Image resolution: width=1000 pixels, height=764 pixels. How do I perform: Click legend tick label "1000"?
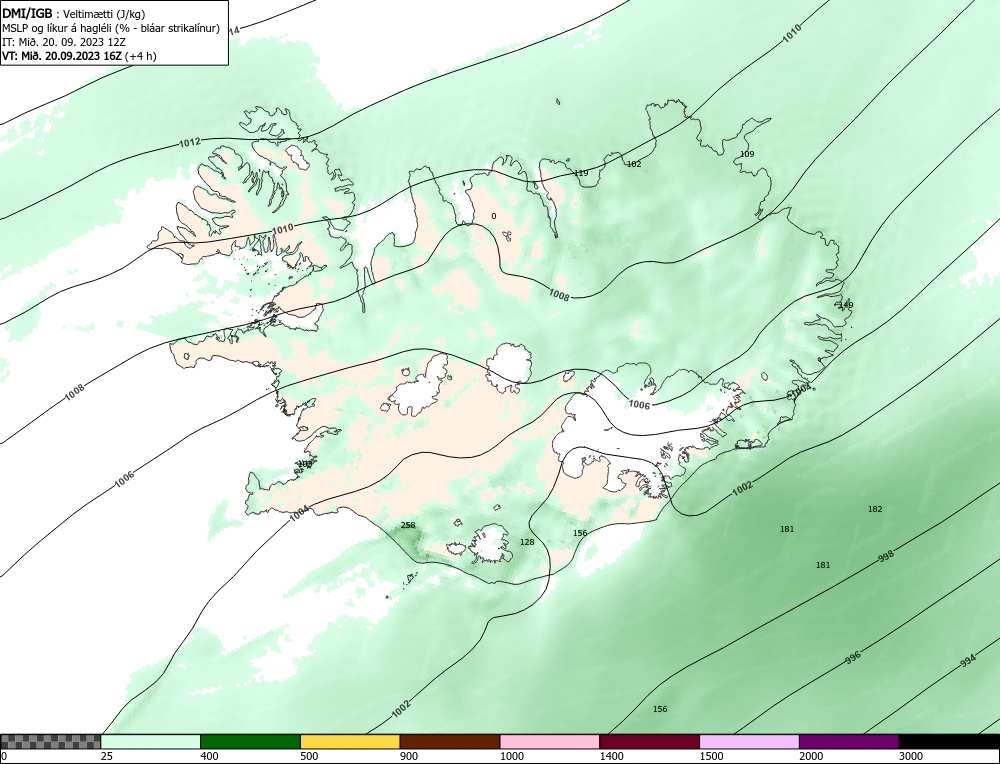(511, 756)
